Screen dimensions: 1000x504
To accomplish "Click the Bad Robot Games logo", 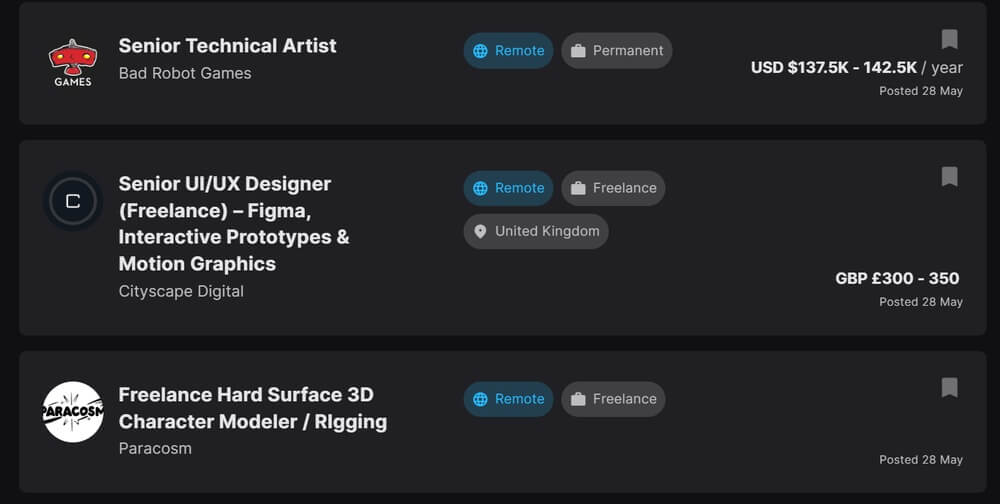I will (x=73, y=63).
